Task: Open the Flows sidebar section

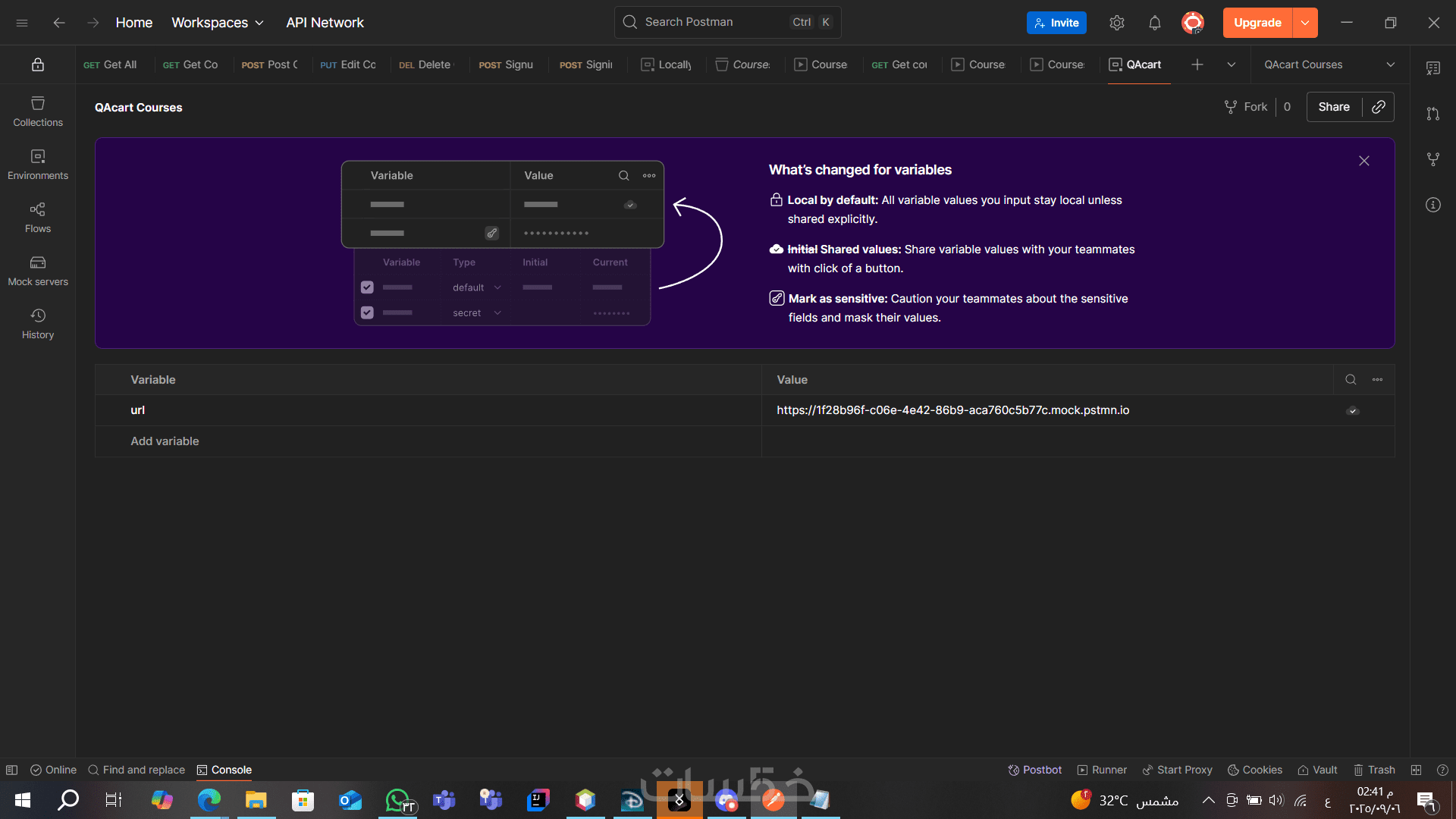Action: point(37,217)
